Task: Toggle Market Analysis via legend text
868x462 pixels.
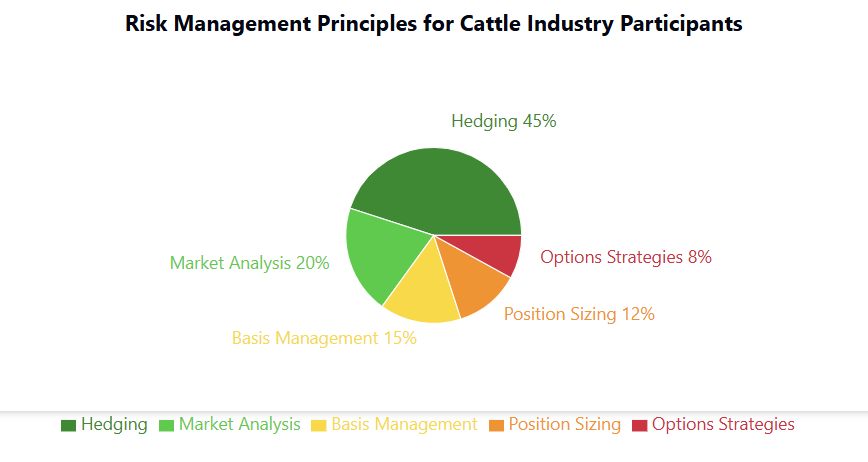Action: (239, 424)
